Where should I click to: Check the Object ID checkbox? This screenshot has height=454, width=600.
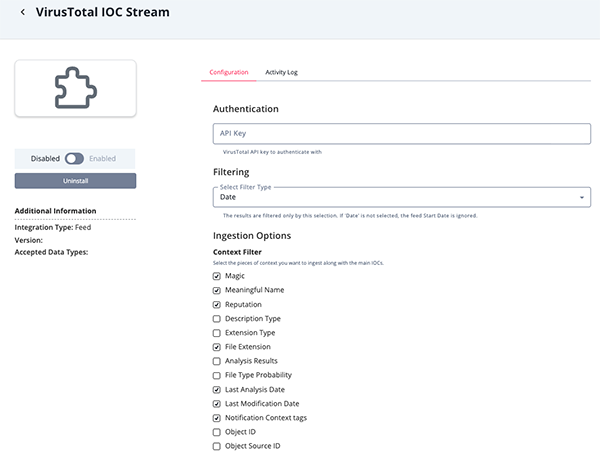click(217, 432)
